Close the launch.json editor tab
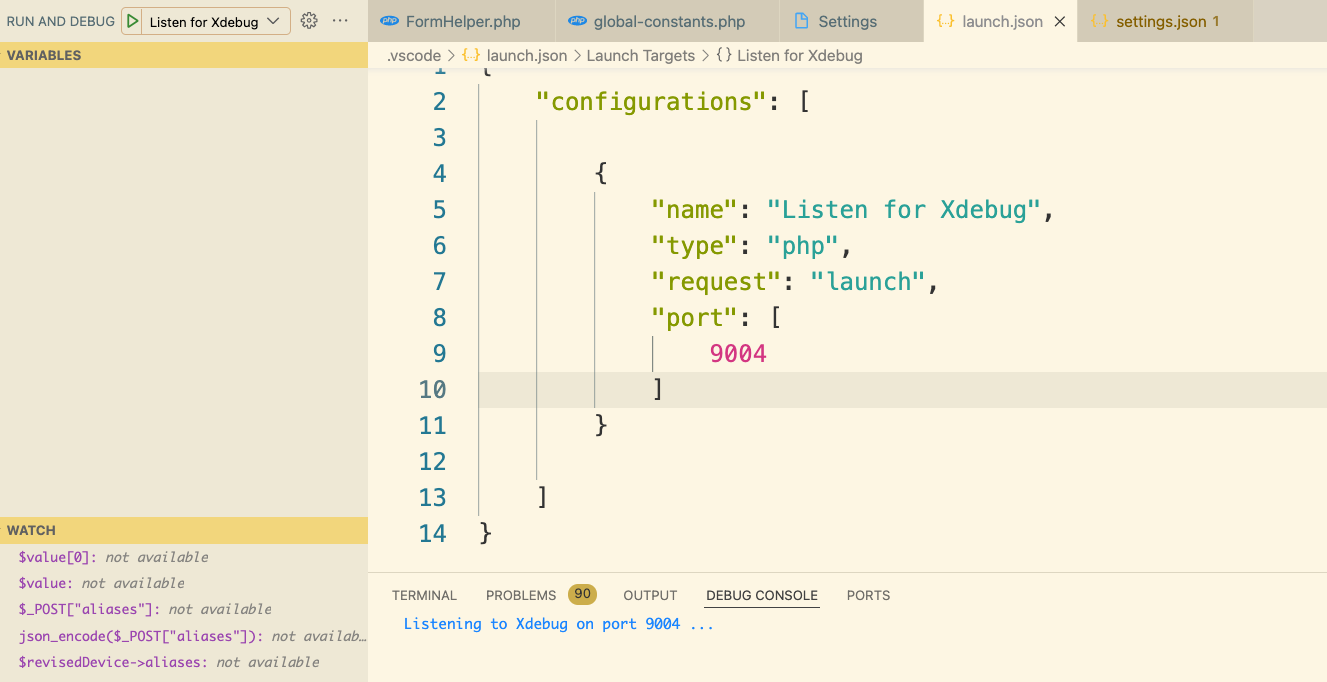Viewport: 1327px width, 682px height. point(1060,21)
